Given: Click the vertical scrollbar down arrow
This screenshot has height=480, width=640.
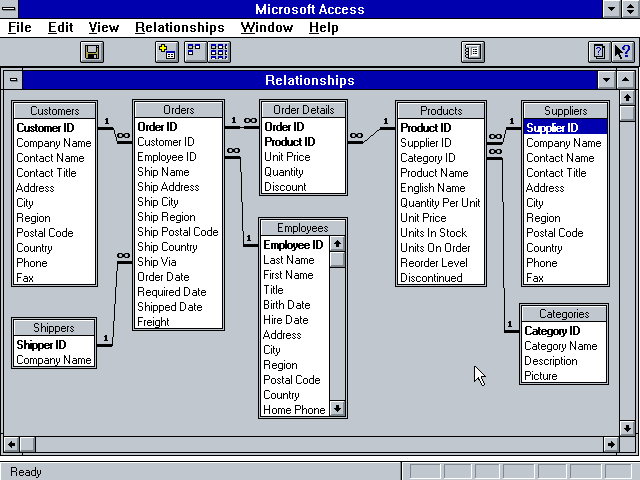Looking at the screenshot, I should tap(627, 427).
